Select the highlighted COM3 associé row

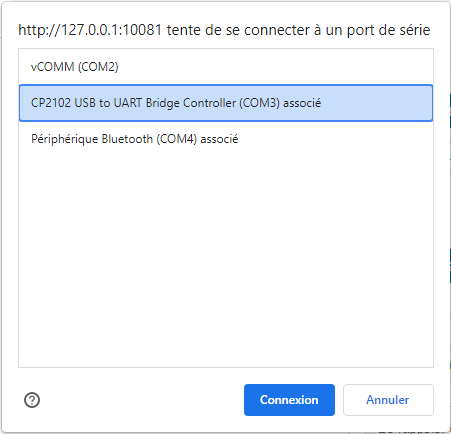(226, 103)
